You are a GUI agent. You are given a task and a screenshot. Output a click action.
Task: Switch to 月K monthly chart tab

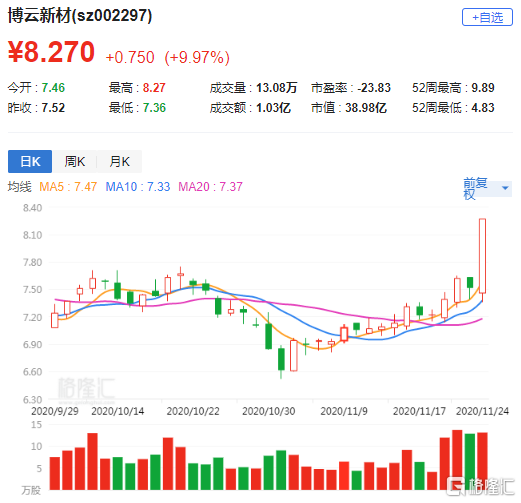click(119, 161)
